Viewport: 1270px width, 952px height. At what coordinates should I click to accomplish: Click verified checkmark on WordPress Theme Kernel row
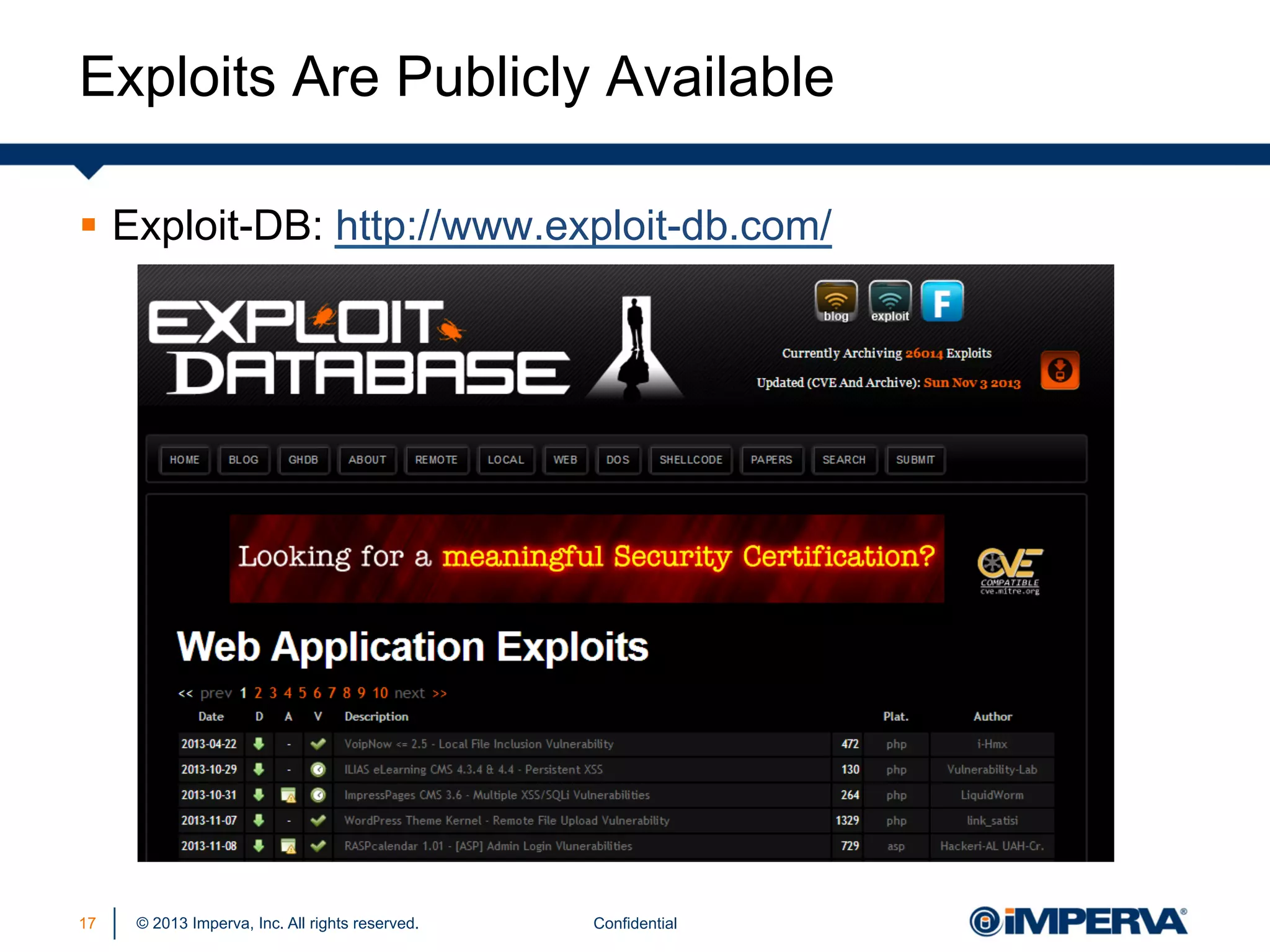tap(318, 820)
